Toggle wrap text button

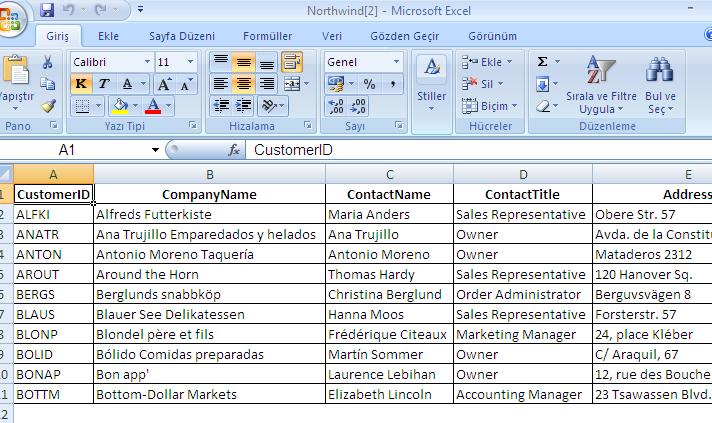point(292,62)
